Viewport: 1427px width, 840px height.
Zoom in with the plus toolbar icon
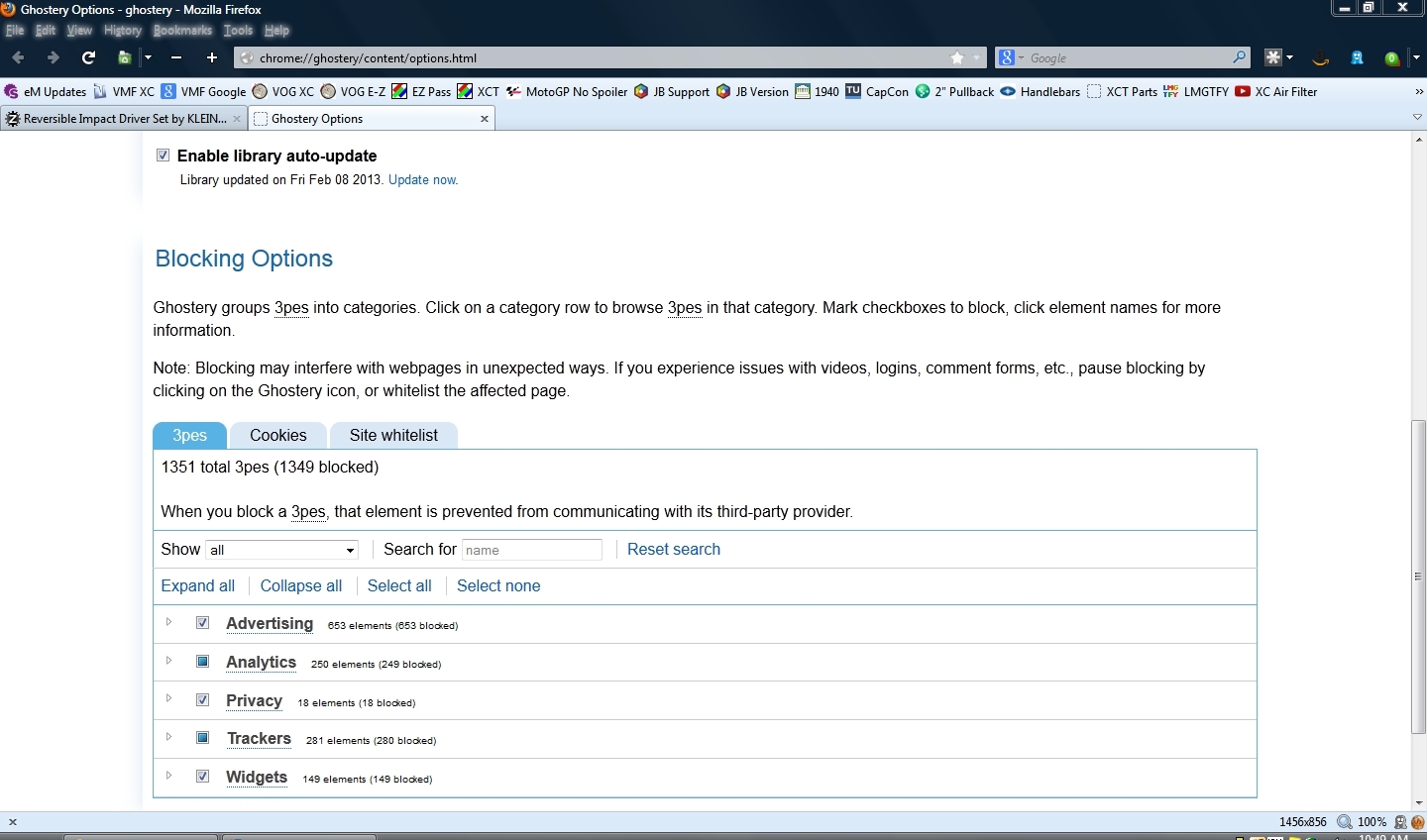[x=211, y=58]
